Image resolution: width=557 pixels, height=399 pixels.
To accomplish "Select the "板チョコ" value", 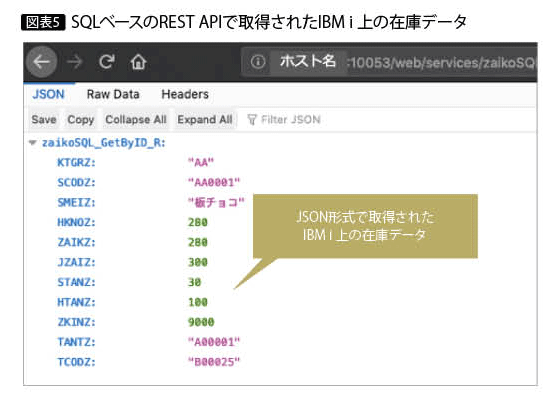I will [x=216, y=203].
